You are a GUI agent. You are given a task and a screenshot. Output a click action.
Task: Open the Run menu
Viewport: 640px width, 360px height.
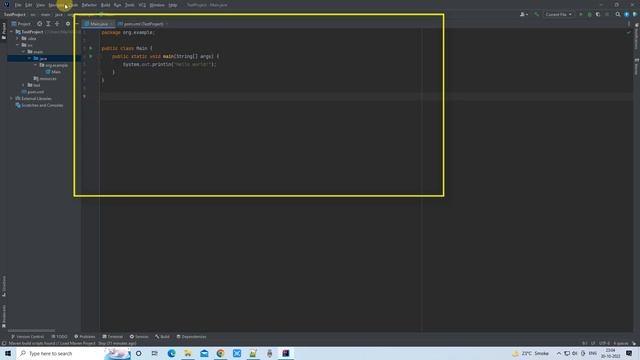[x=118, y=5]
